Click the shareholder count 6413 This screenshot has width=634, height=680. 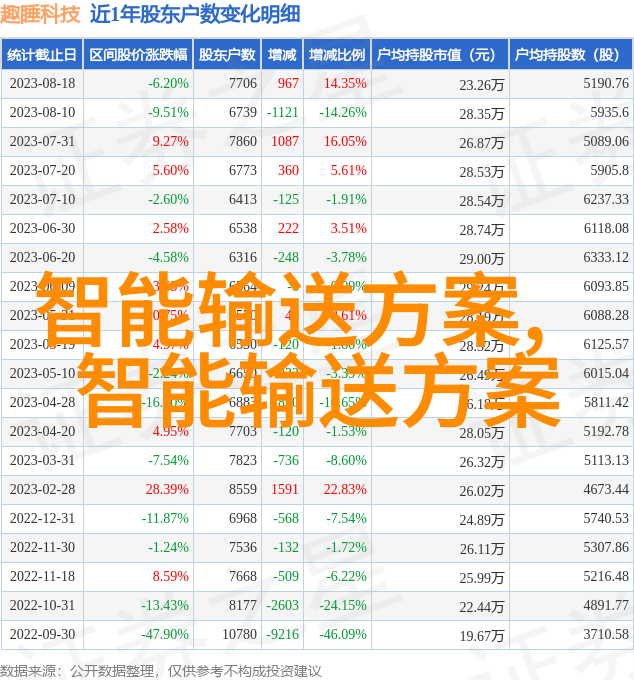[x=243, y=199]
